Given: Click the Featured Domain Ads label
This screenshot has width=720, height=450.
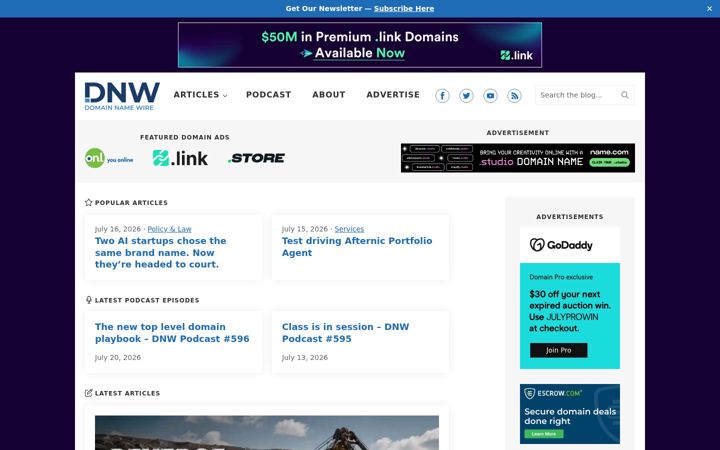Looking at the screenshot, I should (185, 137).
